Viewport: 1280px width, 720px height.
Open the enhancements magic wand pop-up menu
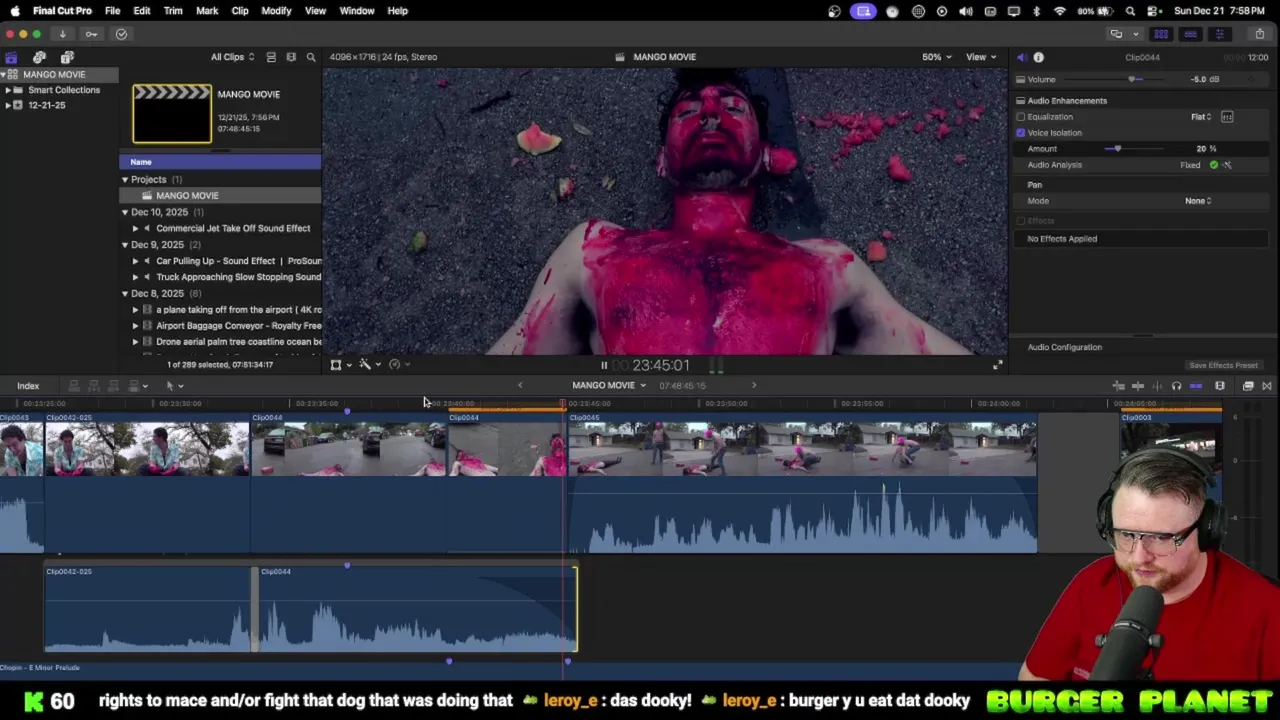[x=369, y=365]
